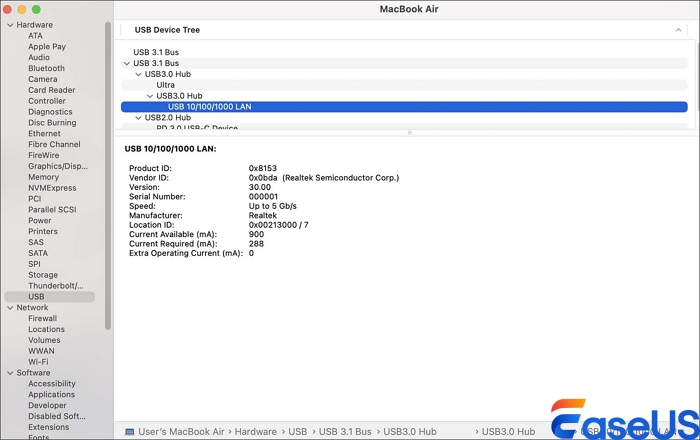Select the highlighted USB sidebar item

50,297
